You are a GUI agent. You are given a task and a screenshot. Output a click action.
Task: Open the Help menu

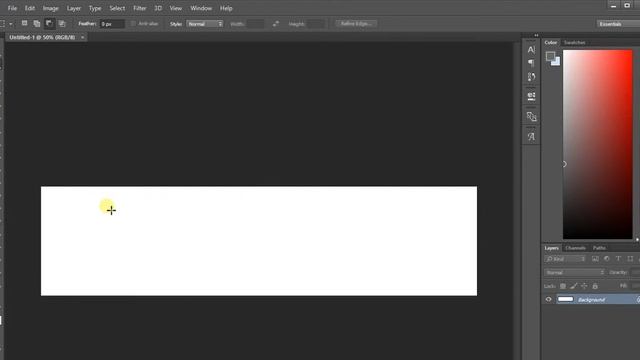coord(226,8)
